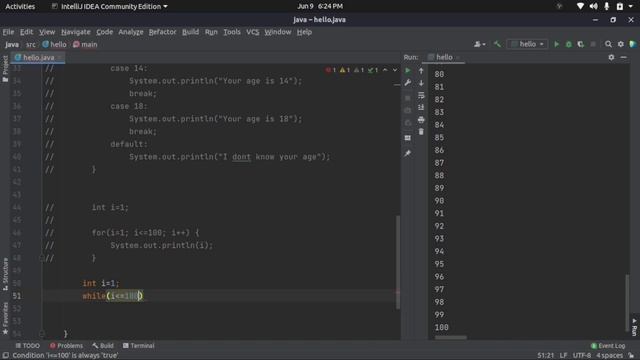Toggle the fold marker at line 48
This screenshot has height=360, width=640.
pos(42,258)
